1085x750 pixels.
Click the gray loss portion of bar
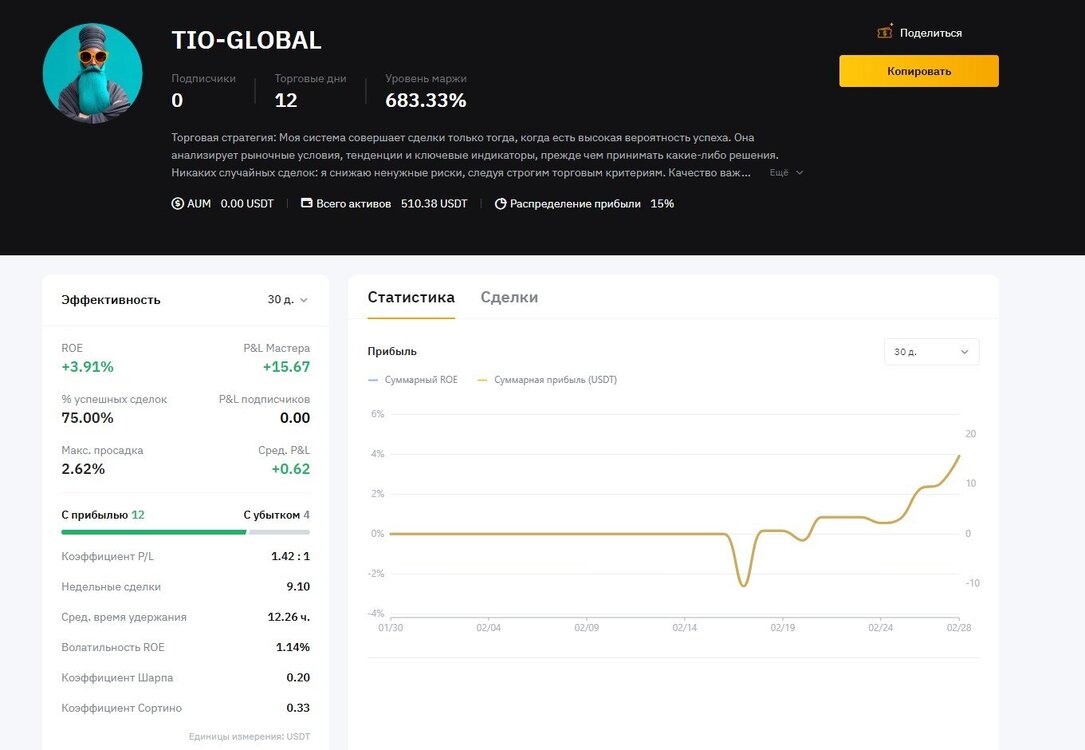click(x=279, y=532)
